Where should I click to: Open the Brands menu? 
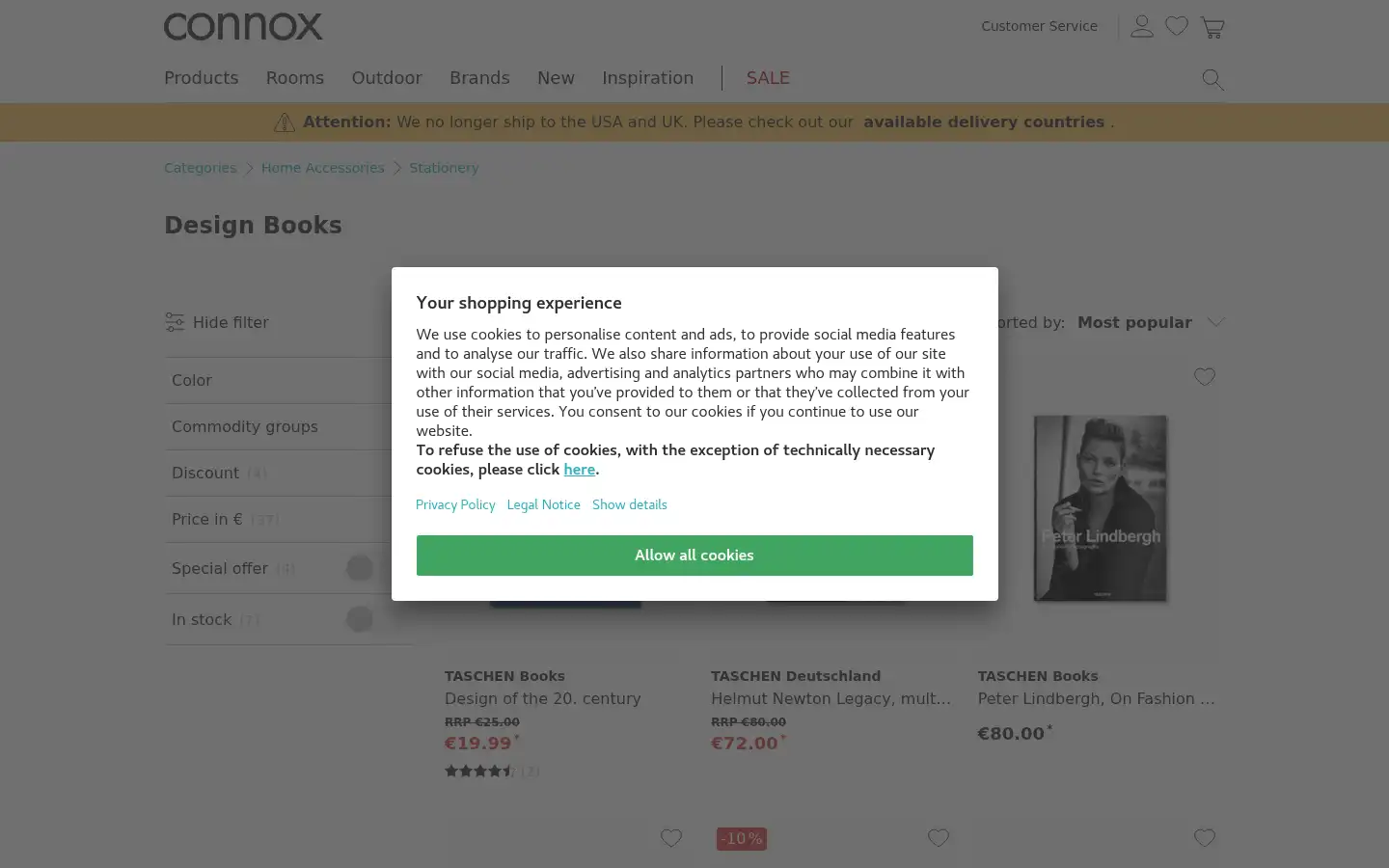click(x=479, y=78)
